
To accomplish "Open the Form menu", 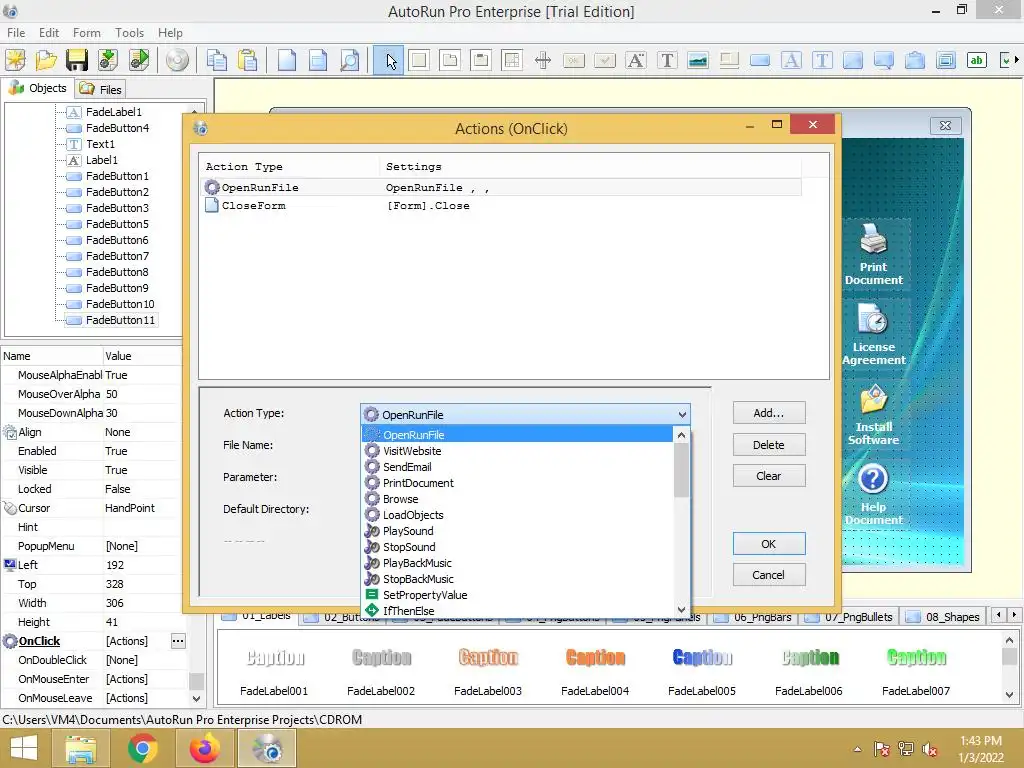I will (87, 33).
